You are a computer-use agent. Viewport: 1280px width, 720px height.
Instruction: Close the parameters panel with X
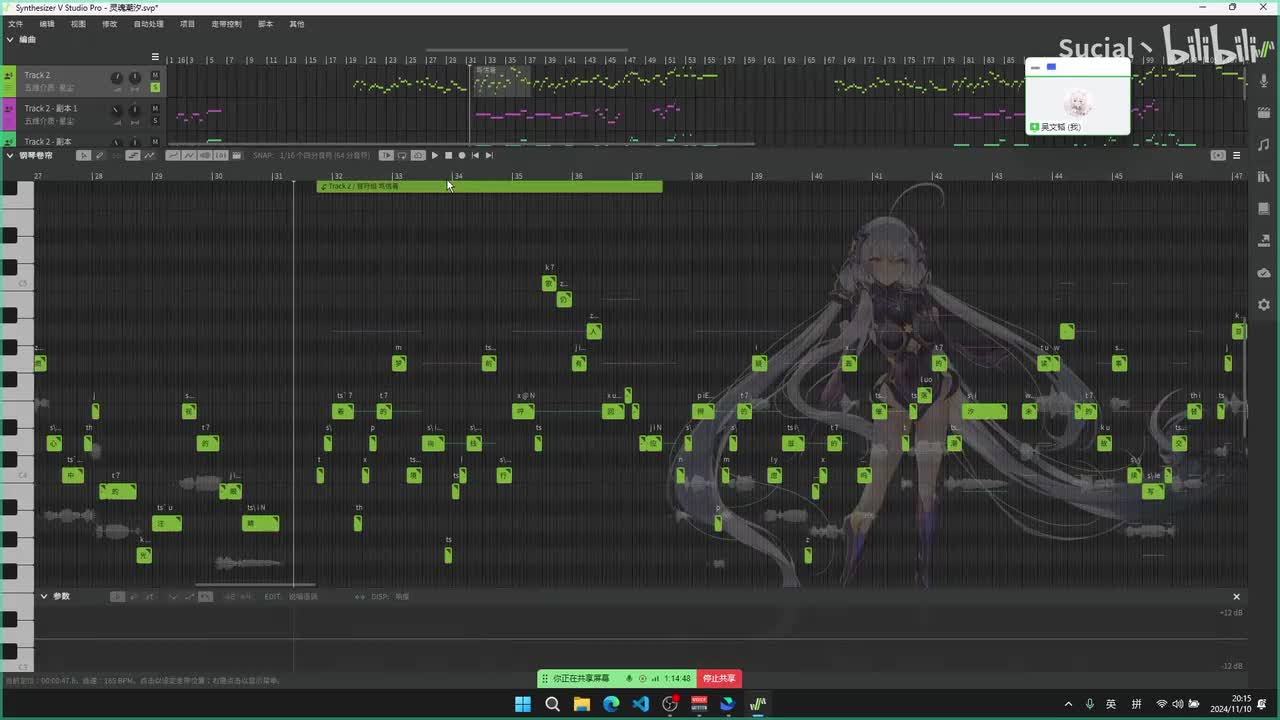pyautogui.click(x=1236, y=596)
